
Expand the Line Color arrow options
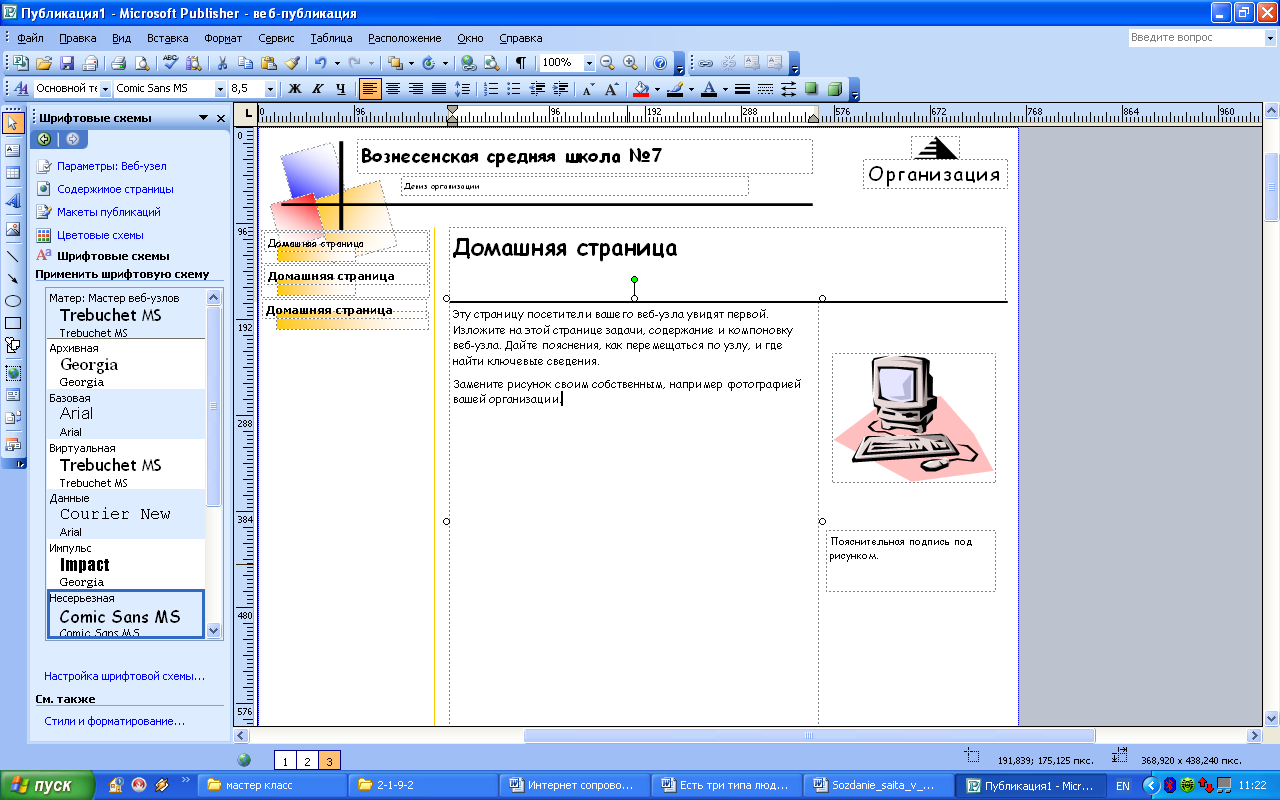click(x=691, y=89)
